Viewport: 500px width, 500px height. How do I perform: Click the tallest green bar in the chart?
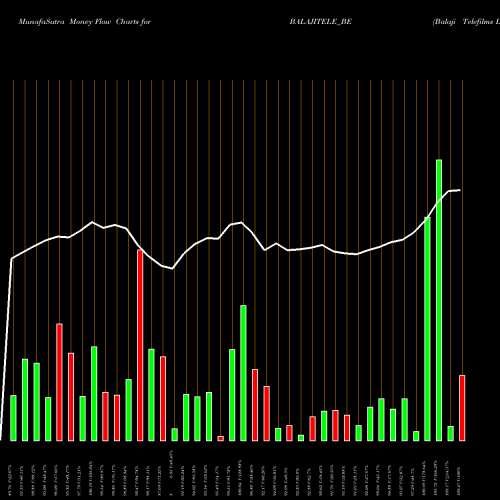(x=439, y=300)
